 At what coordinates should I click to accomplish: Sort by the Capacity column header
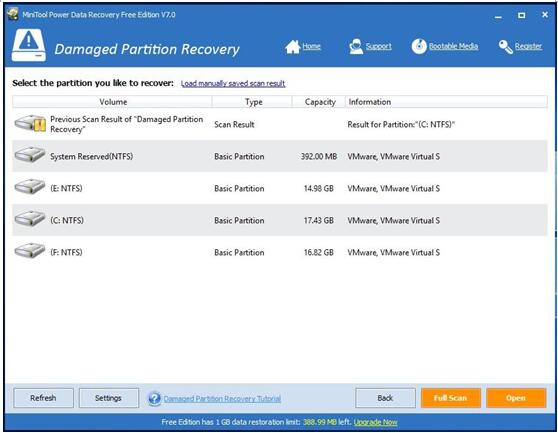tap(319, 102)
